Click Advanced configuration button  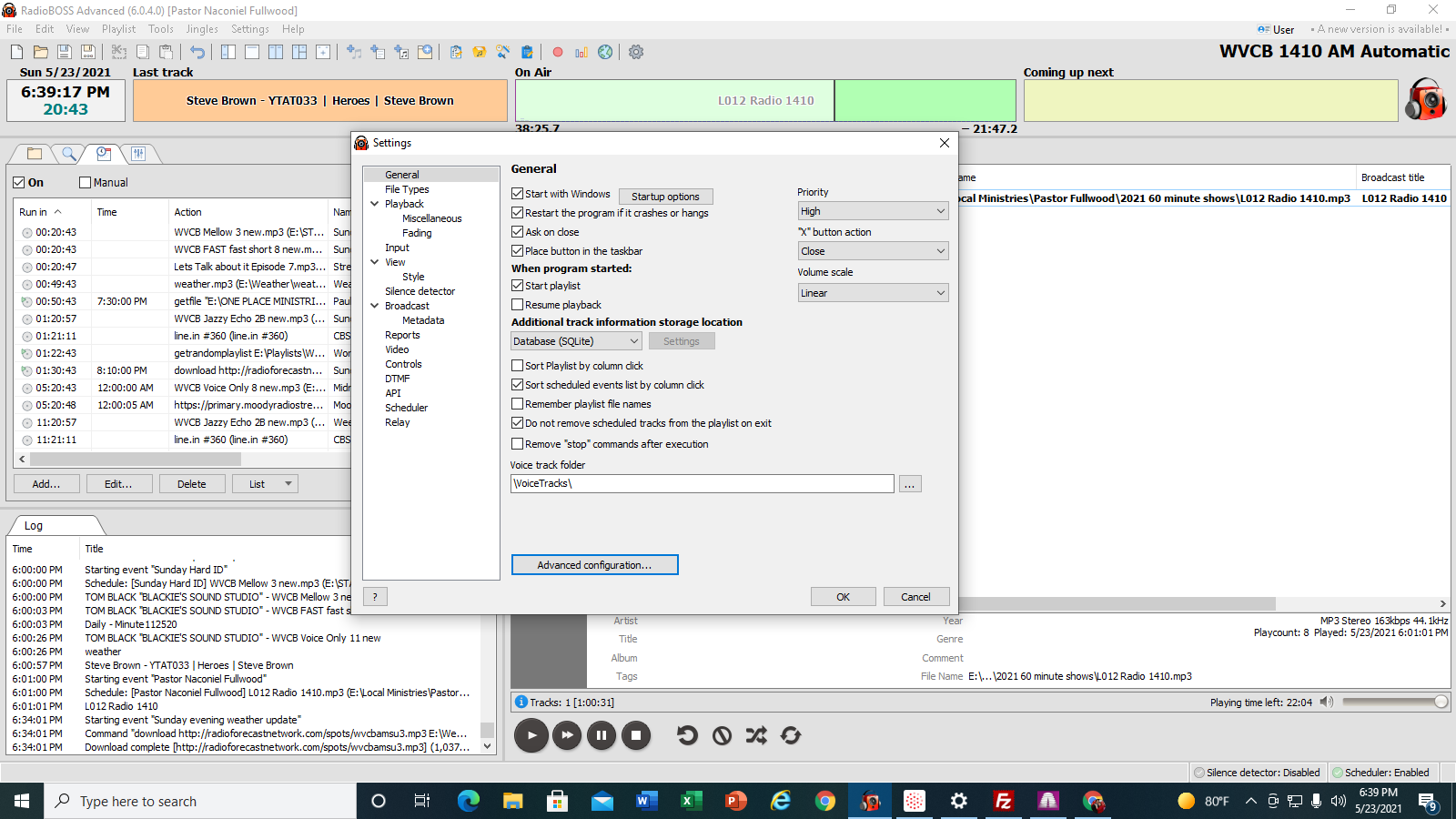(x=594, y=565)
